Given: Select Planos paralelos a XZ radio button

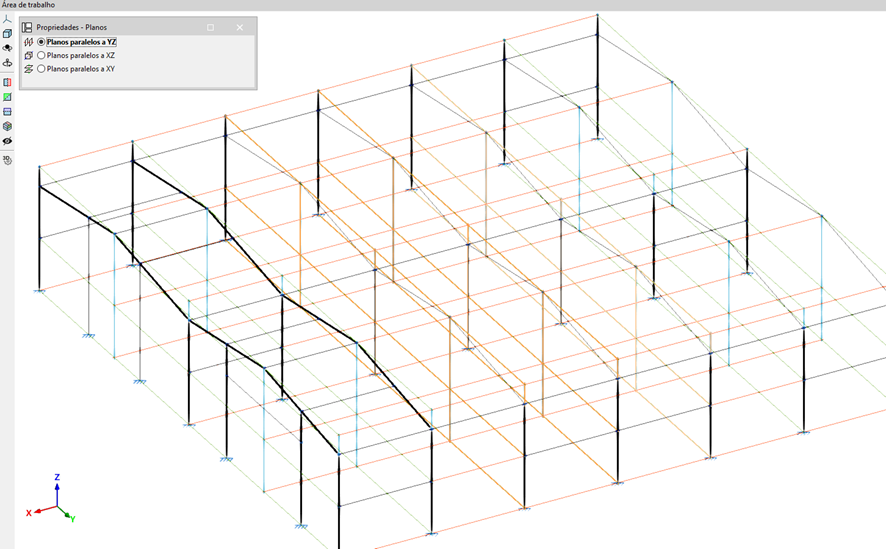Looking at the screenshot, I should pos(41,55).
